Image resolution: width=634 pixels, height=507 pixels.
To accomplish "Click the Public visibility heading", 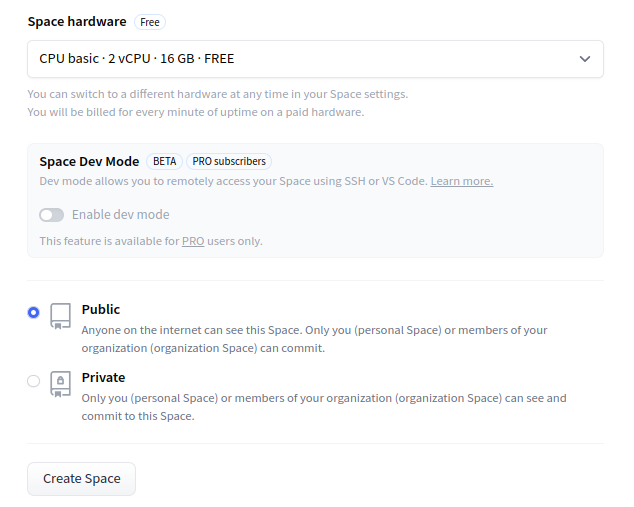I will tap(101, 310).
